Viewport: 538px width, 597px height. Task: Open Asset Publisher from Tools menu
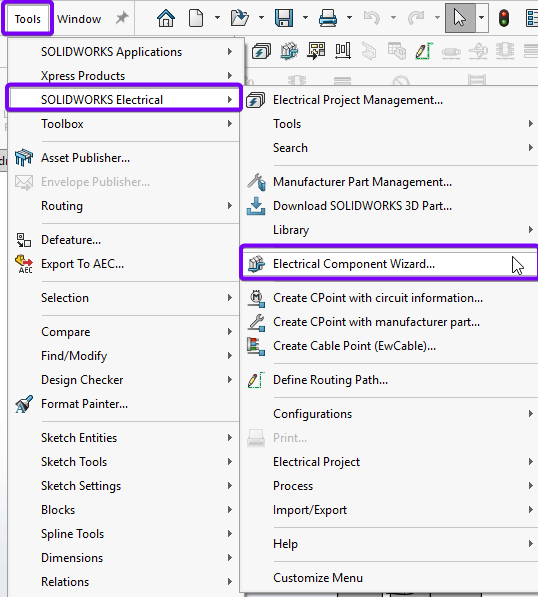[123, 158]
